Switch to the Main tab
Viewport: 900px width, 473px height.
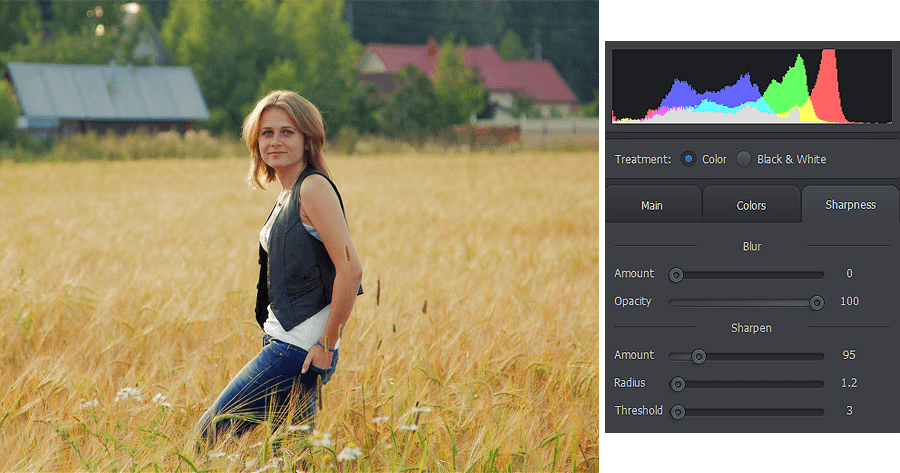[x=653, y=205]
